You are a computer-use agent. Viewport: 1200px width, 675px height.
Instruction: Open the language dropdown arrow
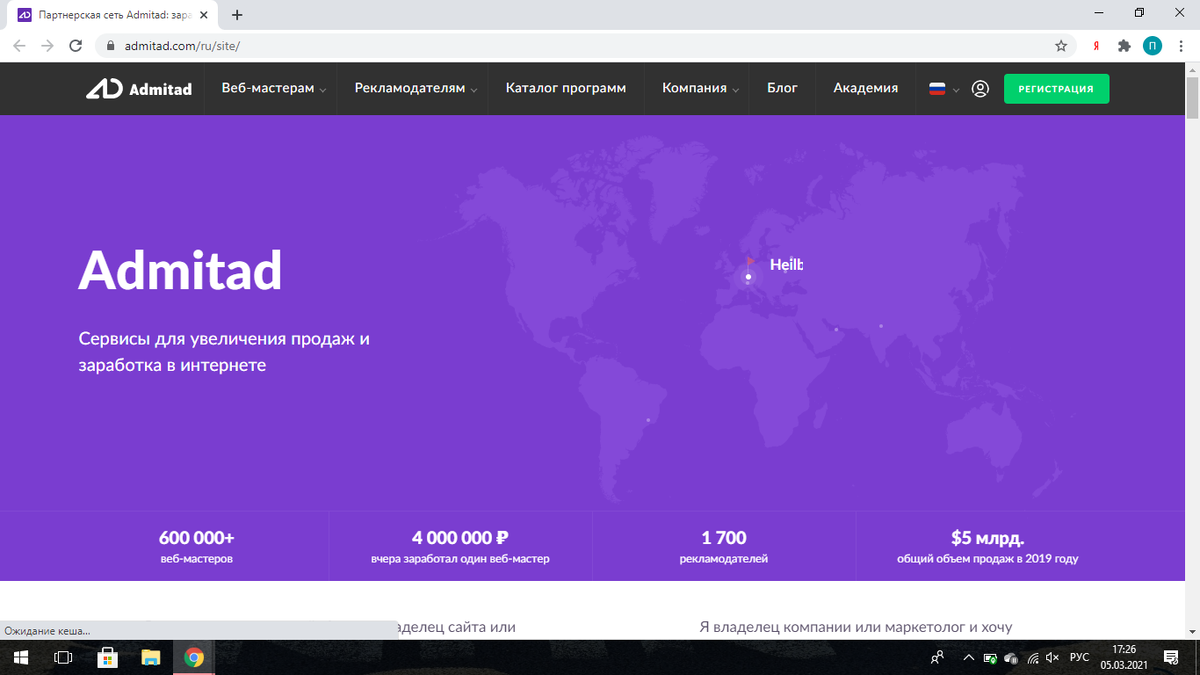pos(956,89)
